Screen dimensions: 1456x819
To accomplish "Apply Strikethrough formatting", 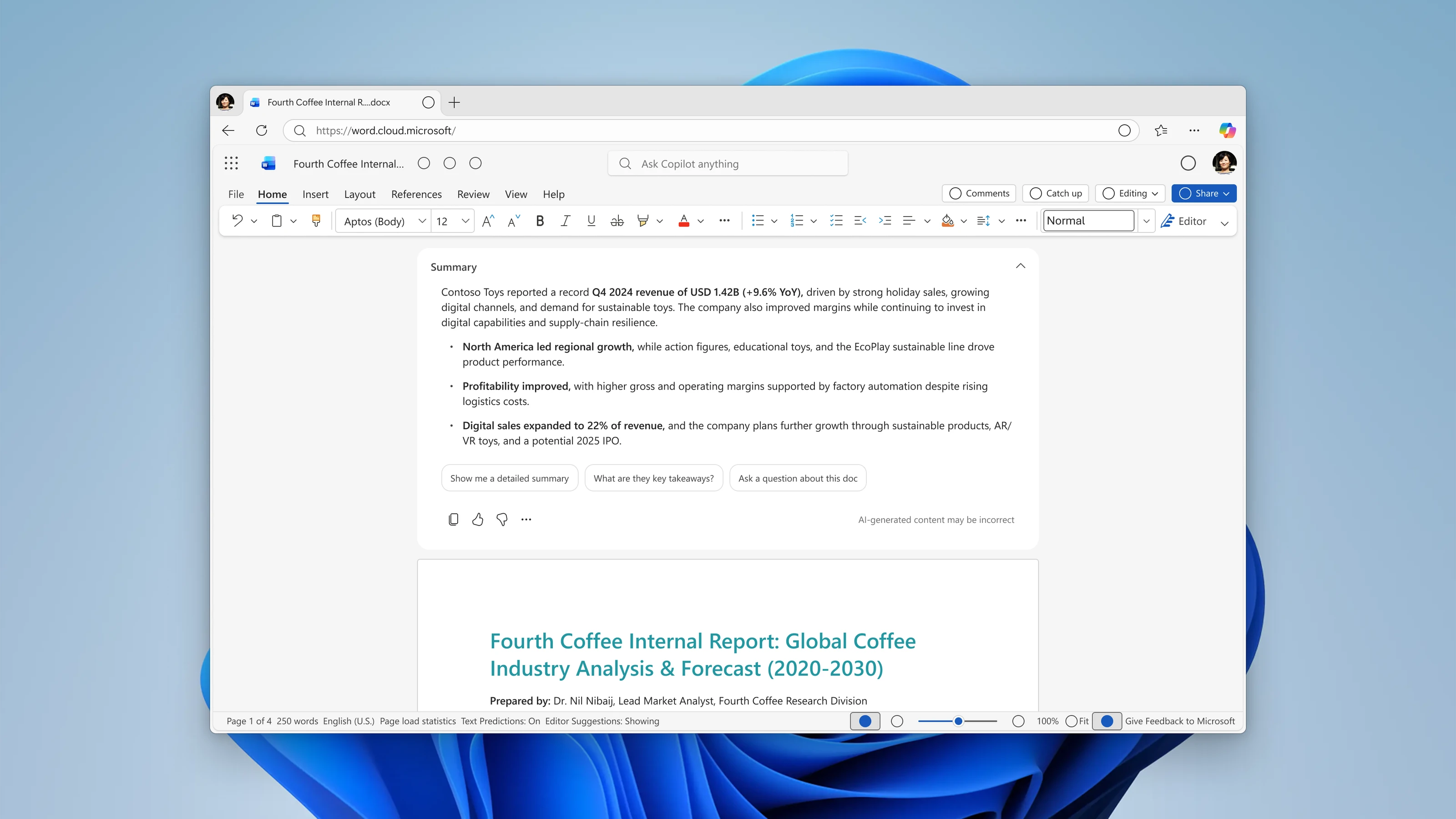I will [x=617, y=221].
